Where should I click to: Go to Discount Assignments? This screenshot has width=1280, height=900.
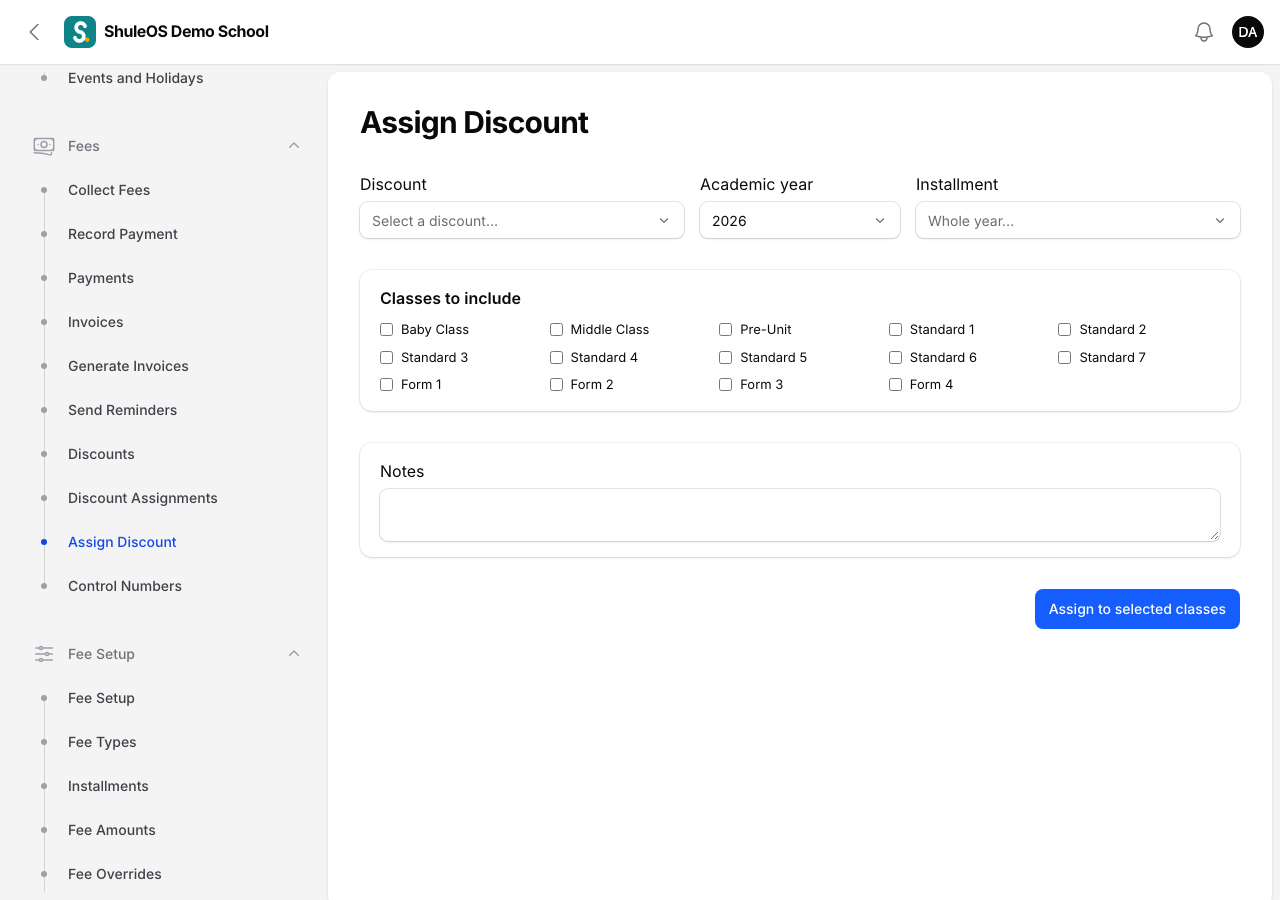143,498
